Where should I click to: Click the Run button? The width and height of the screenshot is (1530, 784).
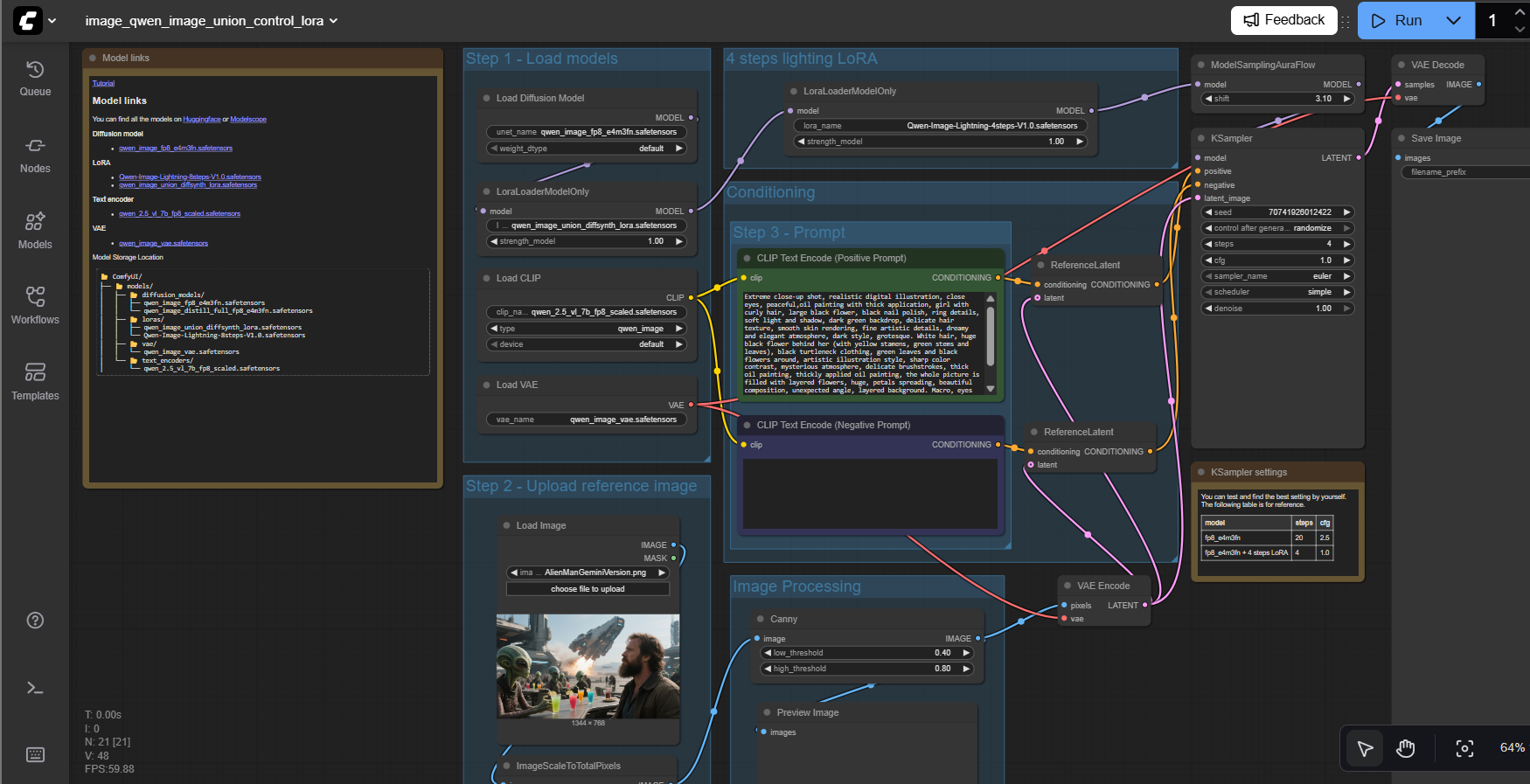(x=1397, y=20)
